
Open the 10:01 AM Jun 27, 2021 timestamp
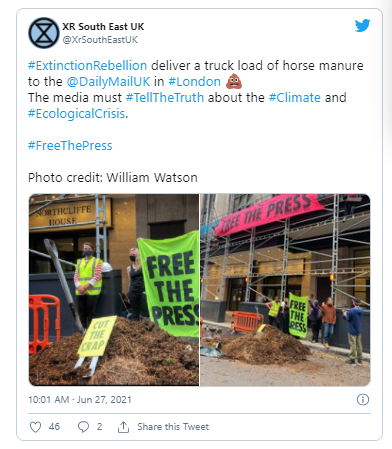click(x=80, y=399)
